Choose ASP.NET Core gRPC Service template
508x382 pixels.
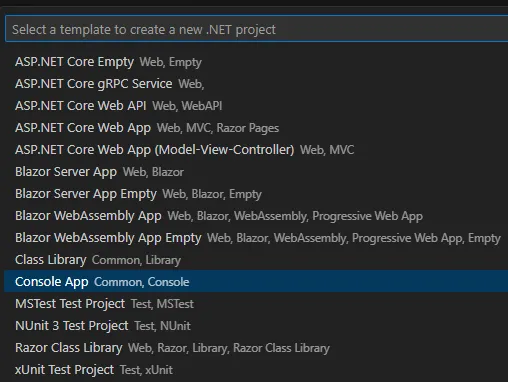click(x=256, y=84)
